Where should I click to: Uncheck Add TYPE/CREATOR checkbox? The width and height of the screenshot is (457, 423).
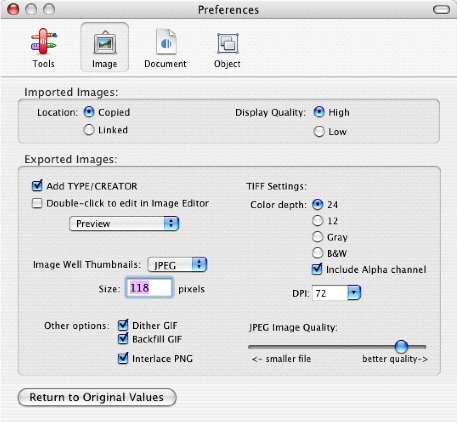click(x=37, y=186)
